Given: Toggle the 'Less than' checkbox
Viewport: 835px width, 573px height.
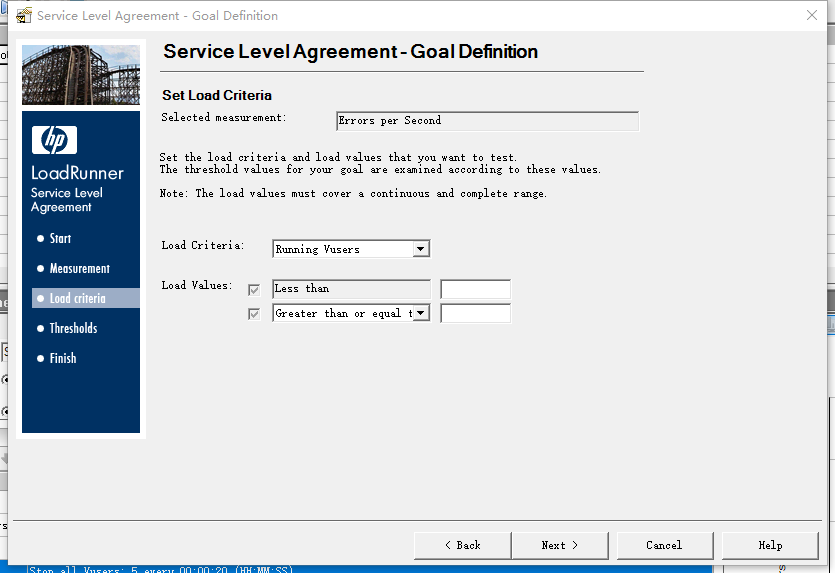Looking at the screenshot, I should pyautogui.click(x=254, y=290).
